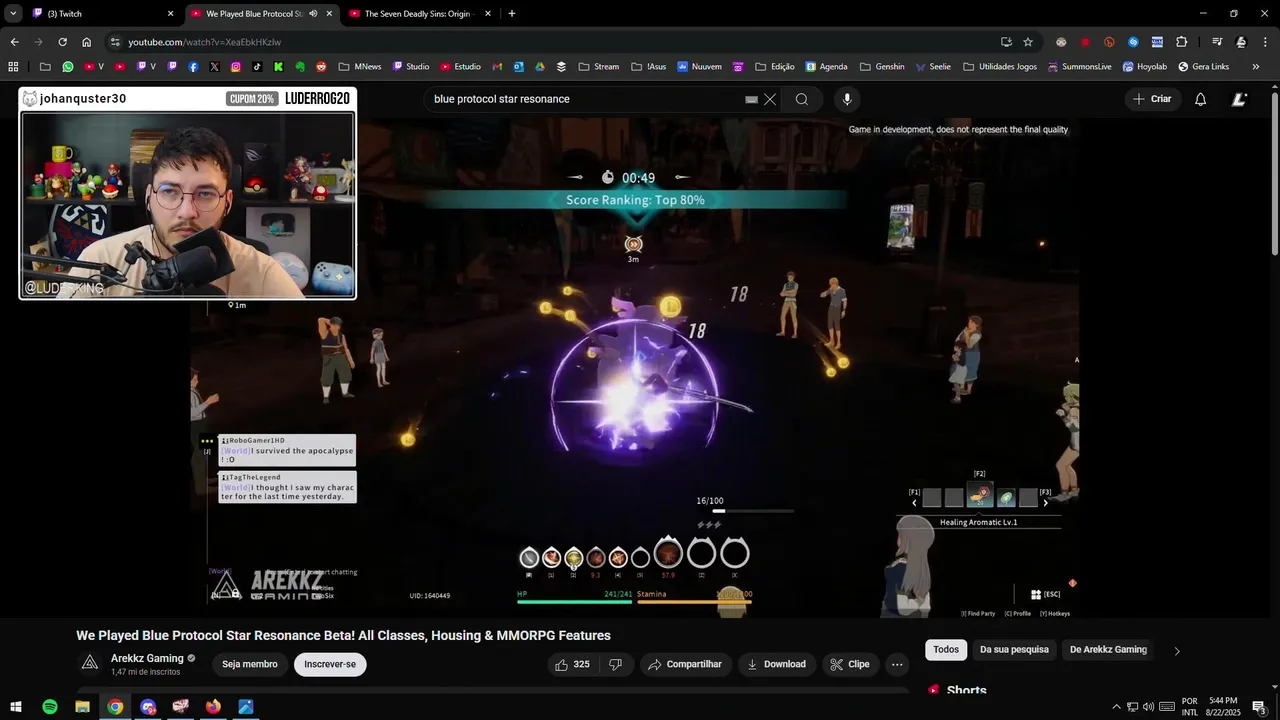Open Windows Start menu
The height and width of the screenshot is (720, 1280).
[16, 707]
